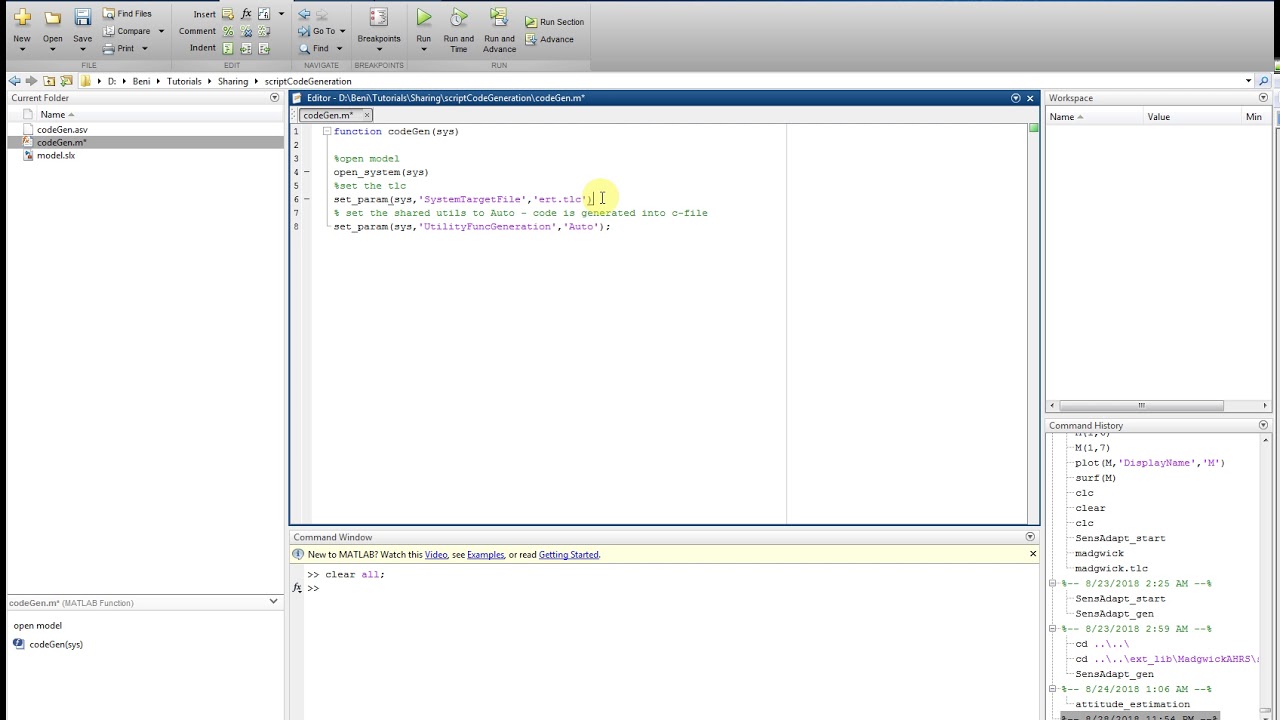Go back in folder address bar
Screen dimensions: 1280x720
click(x=14, y=81)
